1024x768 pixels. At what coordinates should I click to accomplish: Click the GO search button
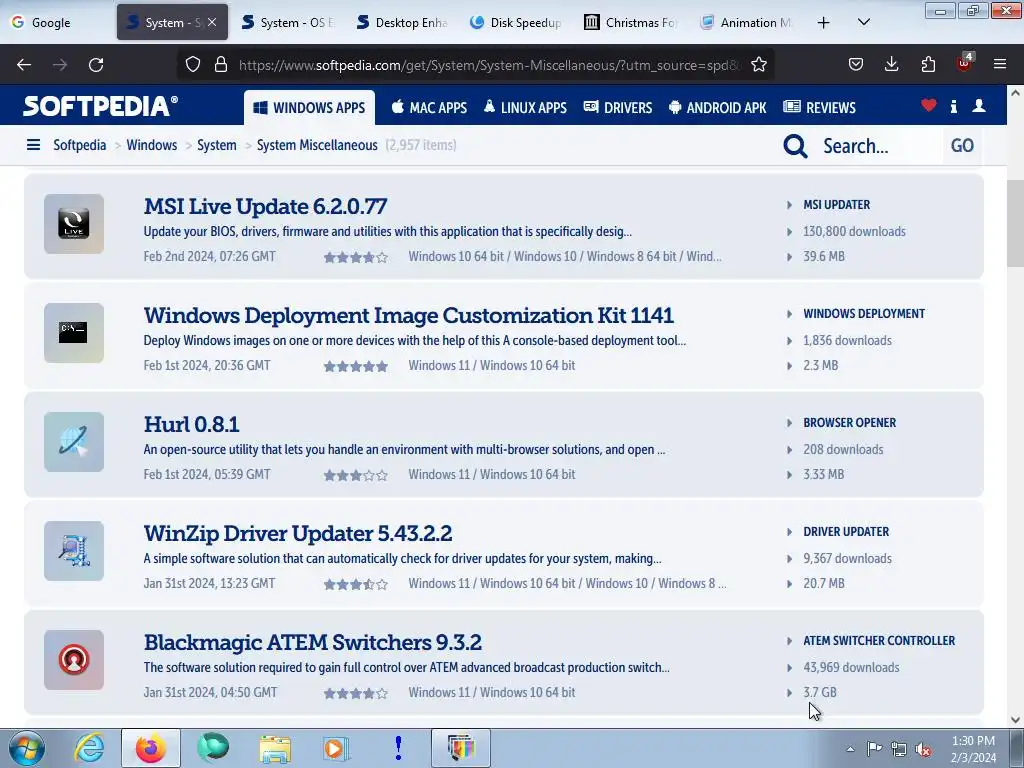pyautogui.click(x=962, y=146)
